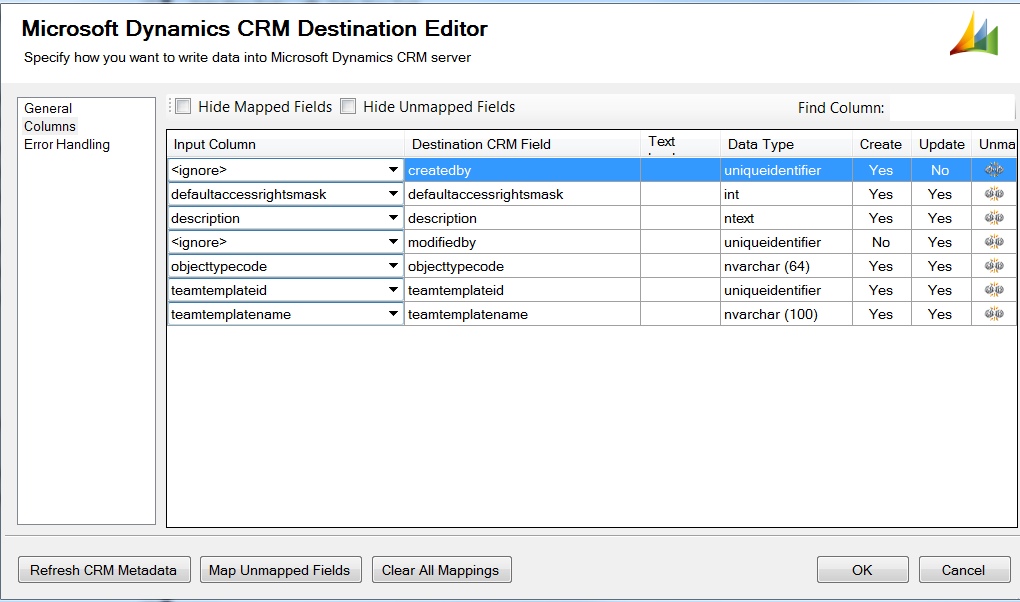Open the input column dropdown for createdby
Viewport: 1020px width, 602px height.
pyautogui.click(x=393, y=171)
